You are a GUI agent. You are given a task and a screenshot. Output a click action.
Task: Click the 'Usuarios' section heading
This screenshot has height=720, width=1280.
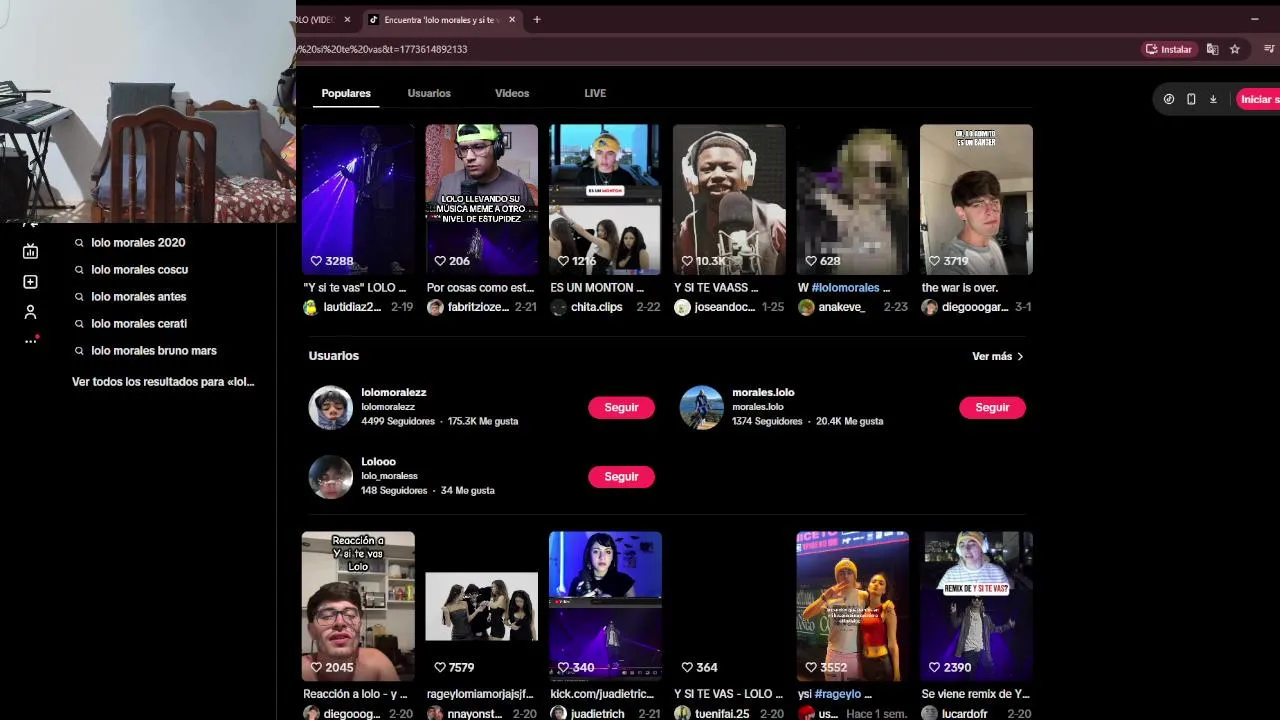pyautogui.click(x=334, y=356)
